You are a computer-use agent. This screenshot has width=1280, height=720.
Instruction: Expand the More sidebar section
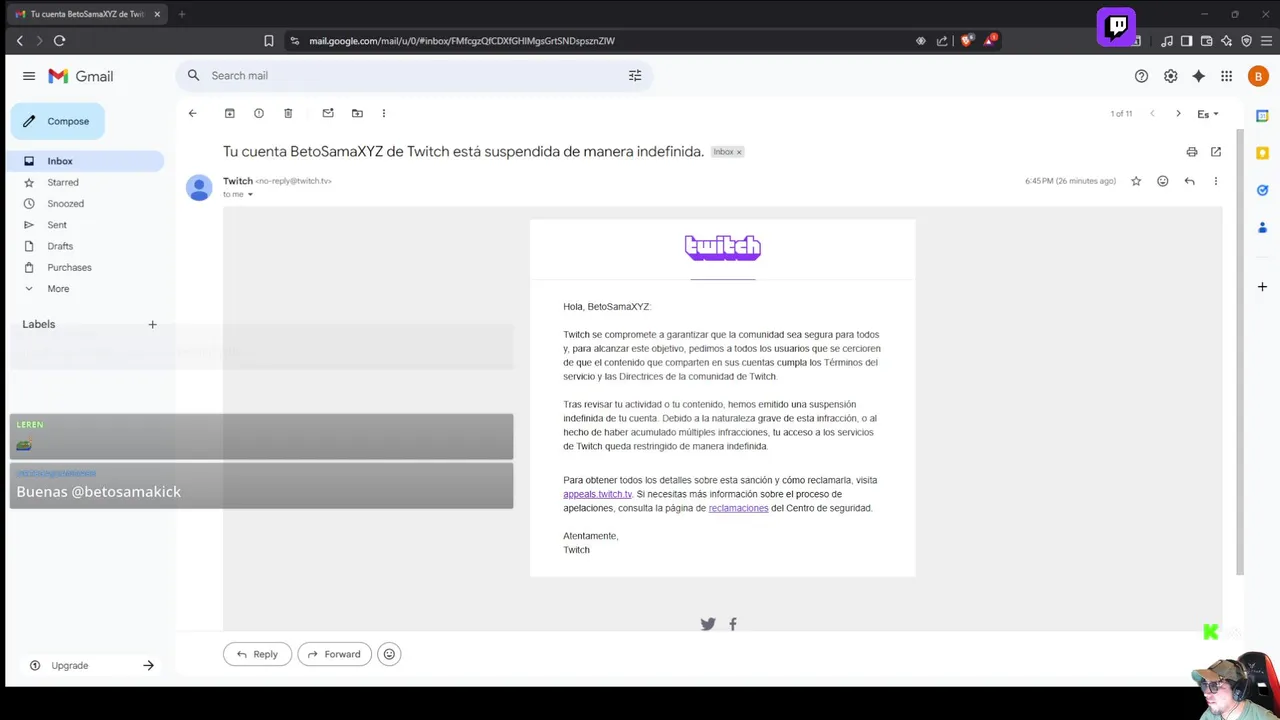coord(58,289)
